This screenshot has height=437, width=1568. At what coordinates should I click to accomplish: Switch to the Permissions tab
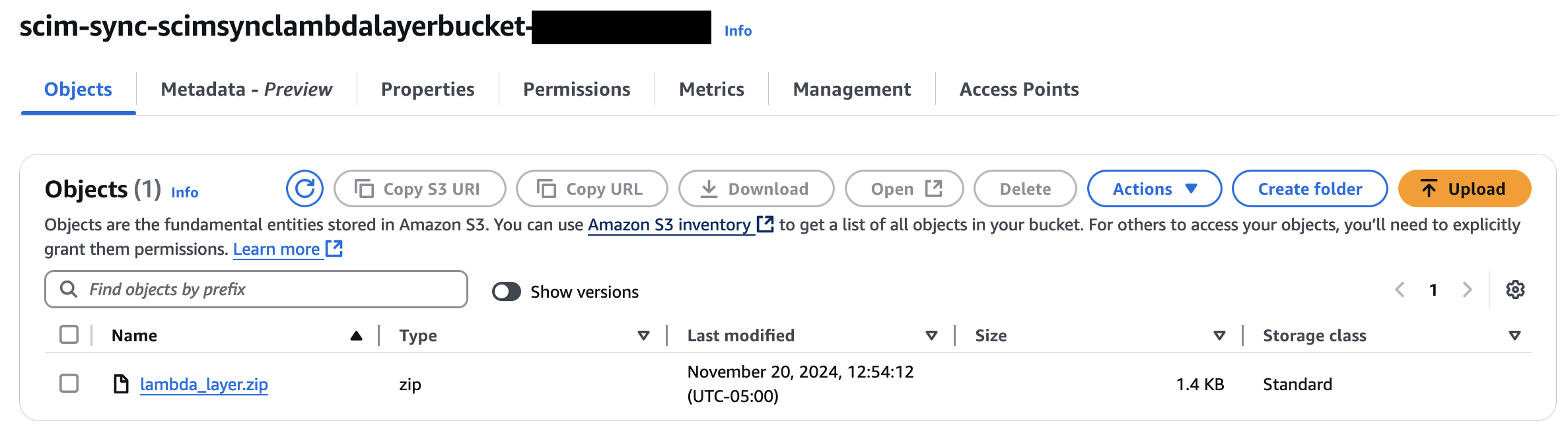tap(576, 89)
